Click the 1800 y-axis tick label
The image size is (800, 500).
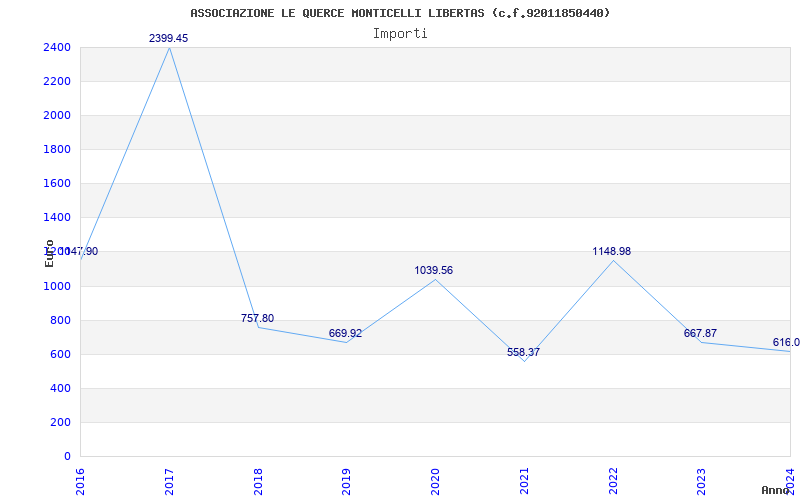(x=58, y=149)
